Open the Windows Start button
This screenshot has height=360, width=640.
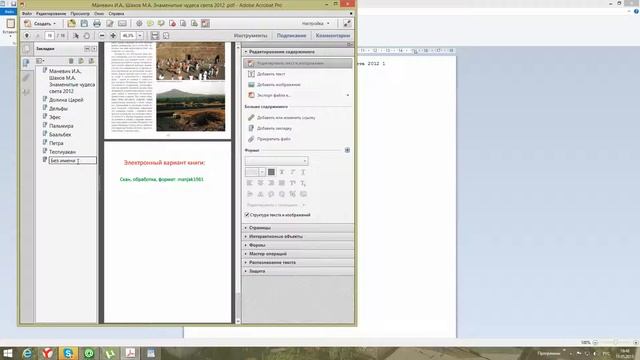click(7, 353)
